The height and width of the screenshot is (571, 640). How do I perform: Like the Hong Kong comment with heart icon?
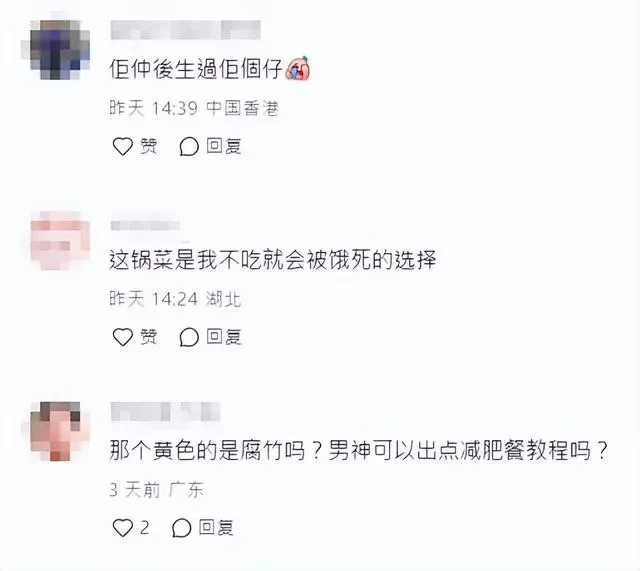122,146
